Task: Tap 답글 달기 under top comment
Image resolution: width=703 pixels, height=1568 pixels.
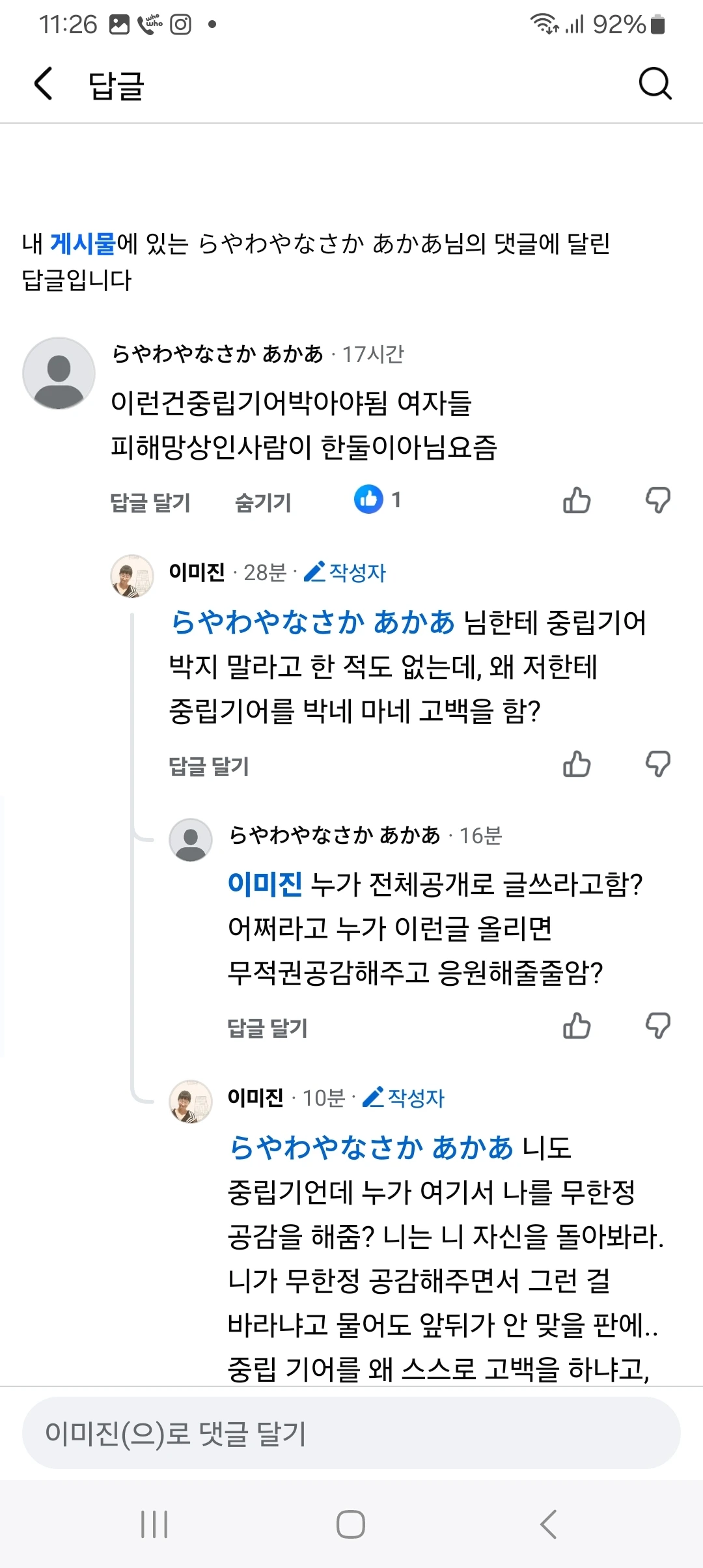Action: [x=150, y=502]
